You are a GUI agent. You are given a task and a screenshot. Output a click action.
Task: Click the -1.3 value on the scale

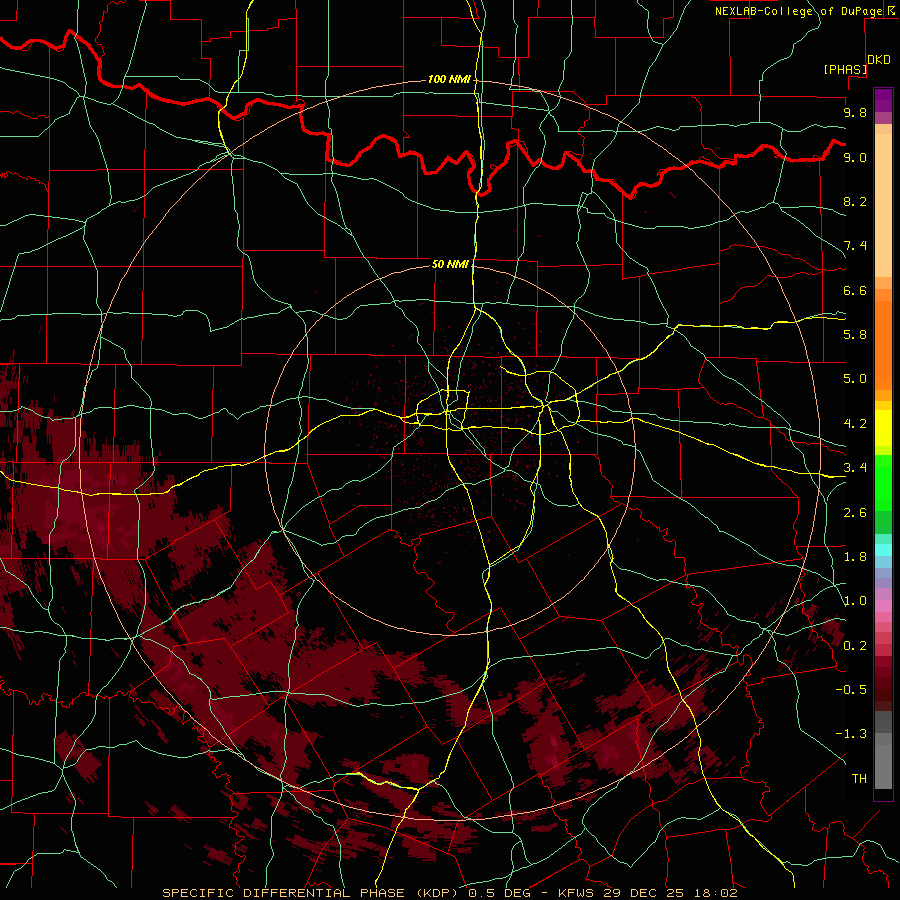coord(850,734)
